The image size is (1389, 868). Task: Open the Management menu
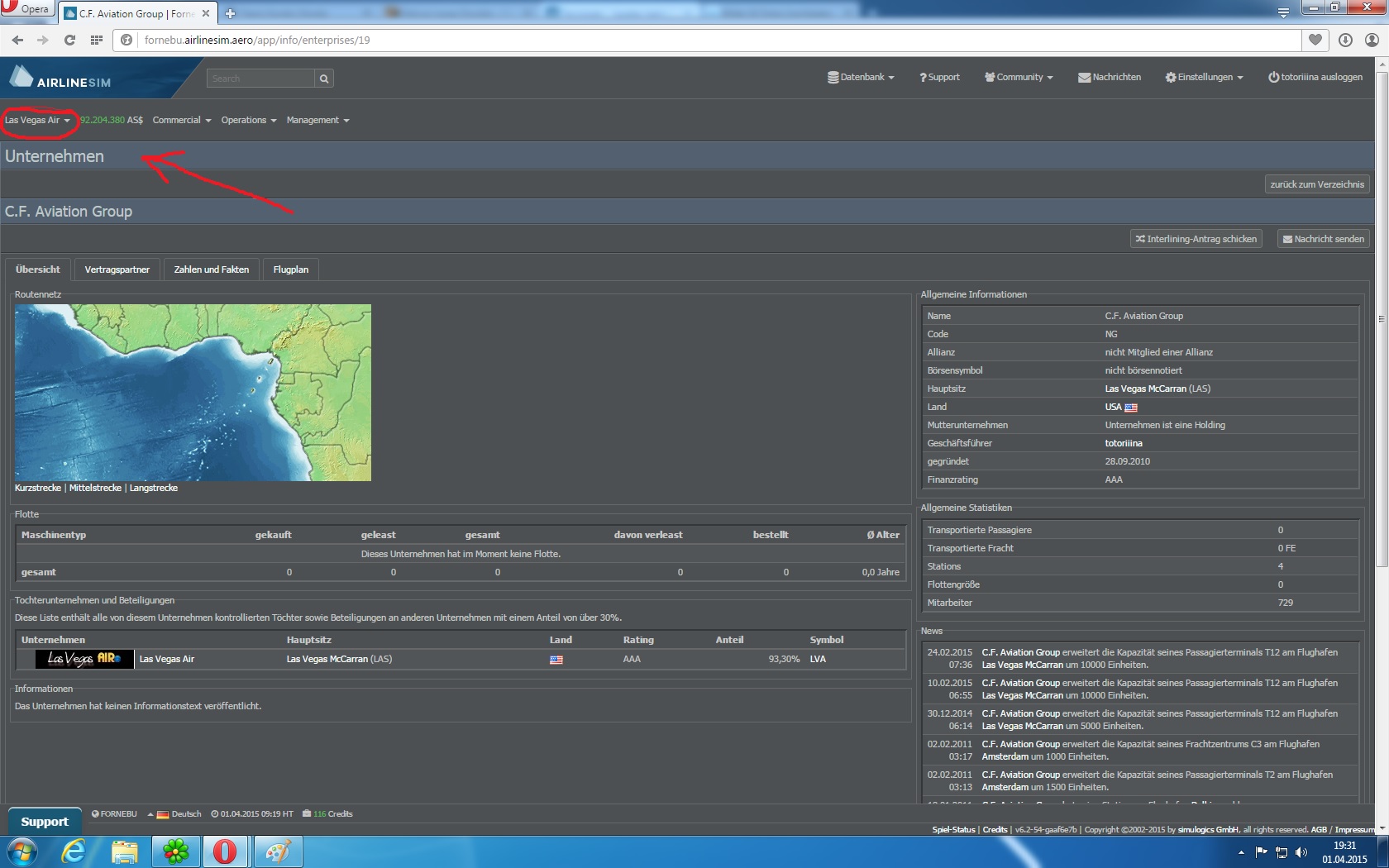[317, 121]
